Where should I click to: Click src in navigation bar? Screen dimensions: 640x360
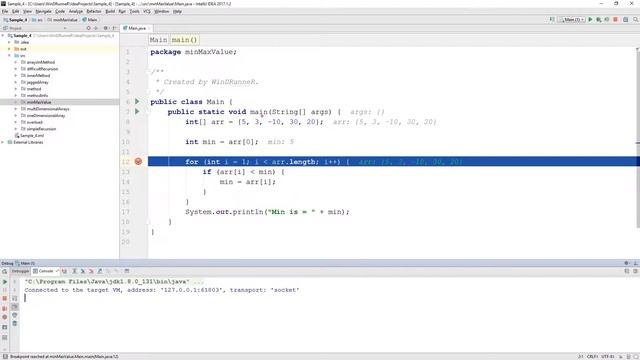click(x=38, y=20)
